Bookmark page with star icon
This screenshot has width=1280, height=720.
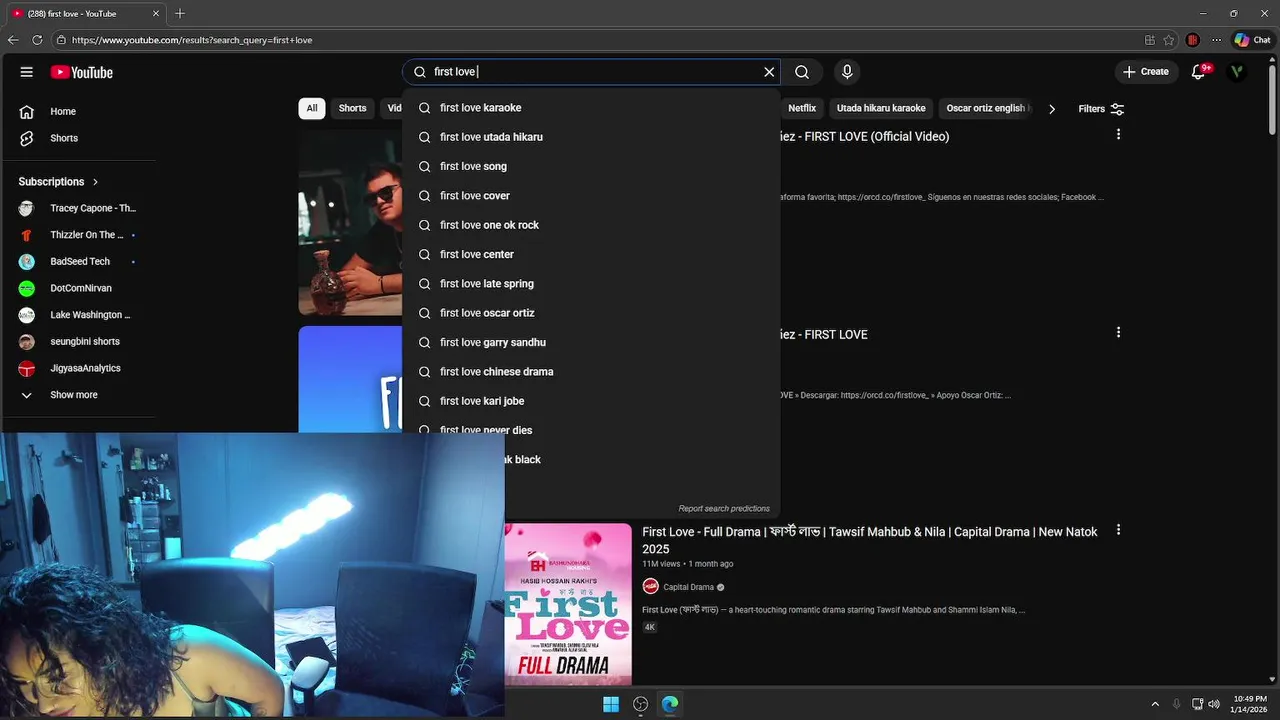[x=1169, y=40]
